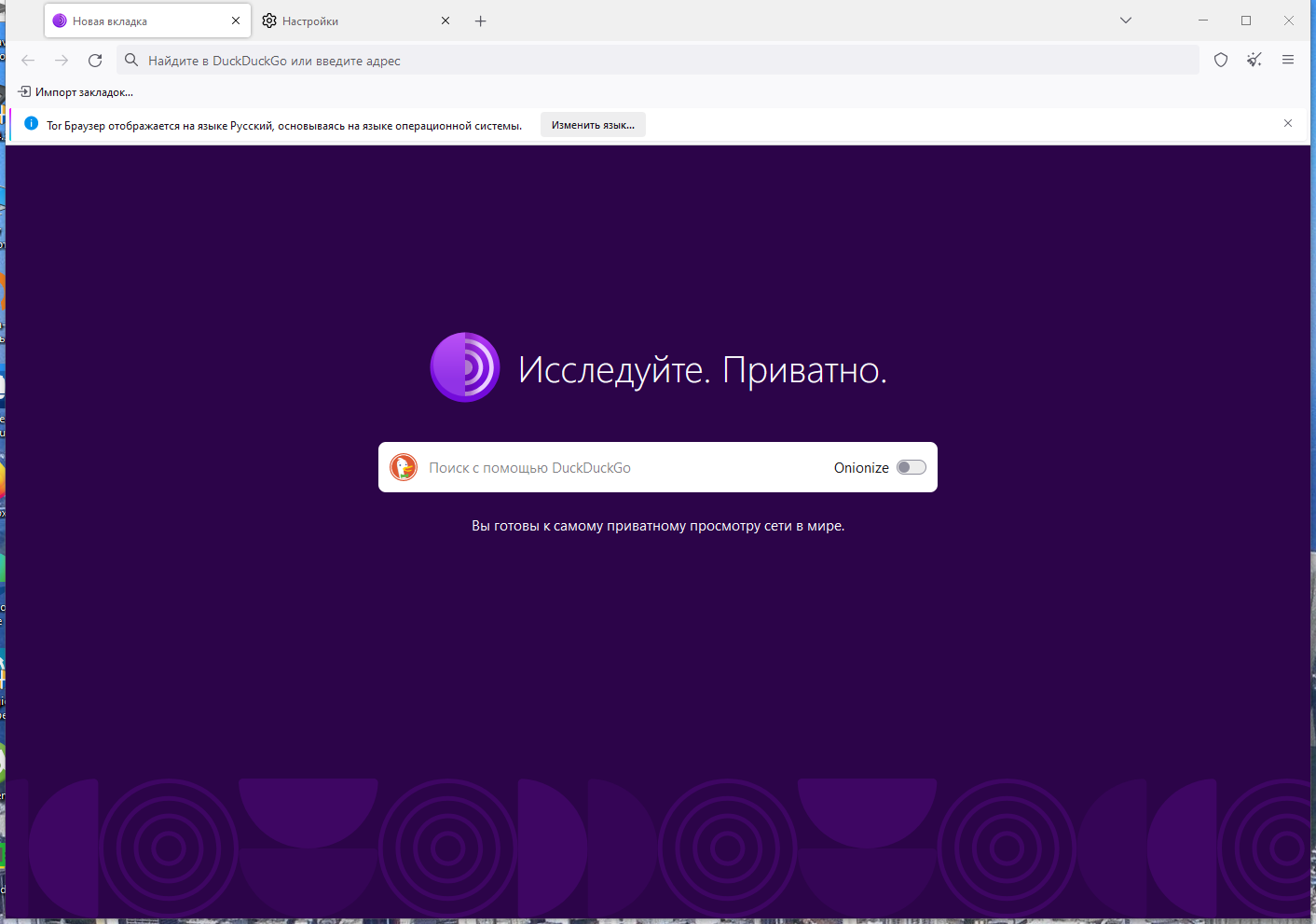
Task: Click the magnifier icon in address bar
Action: pos(131,61)
